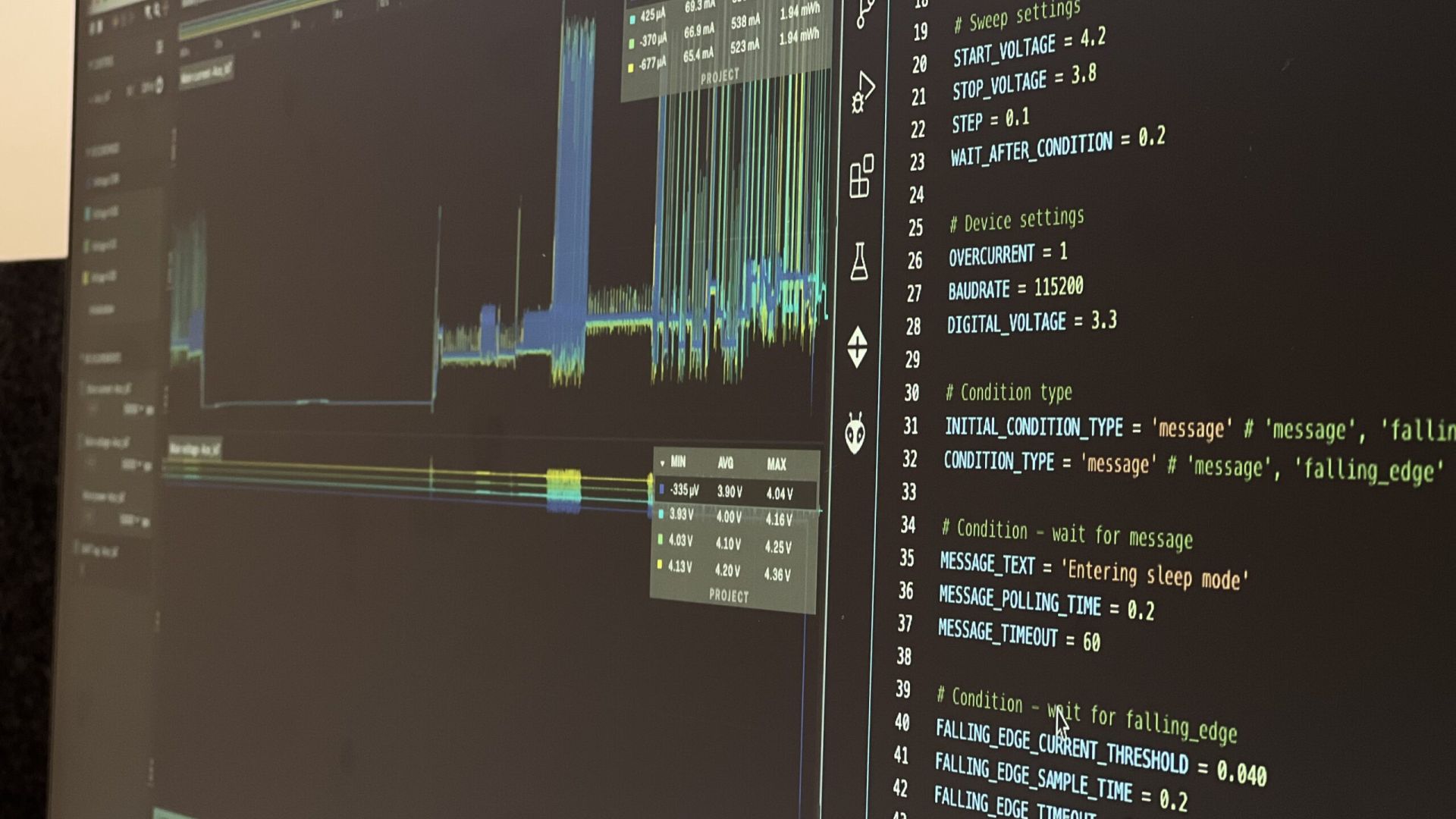Viewport: 1456px width, 819px height.
Task: Click the MAX column header in voltage stats
Action: (x=777, y=464)
